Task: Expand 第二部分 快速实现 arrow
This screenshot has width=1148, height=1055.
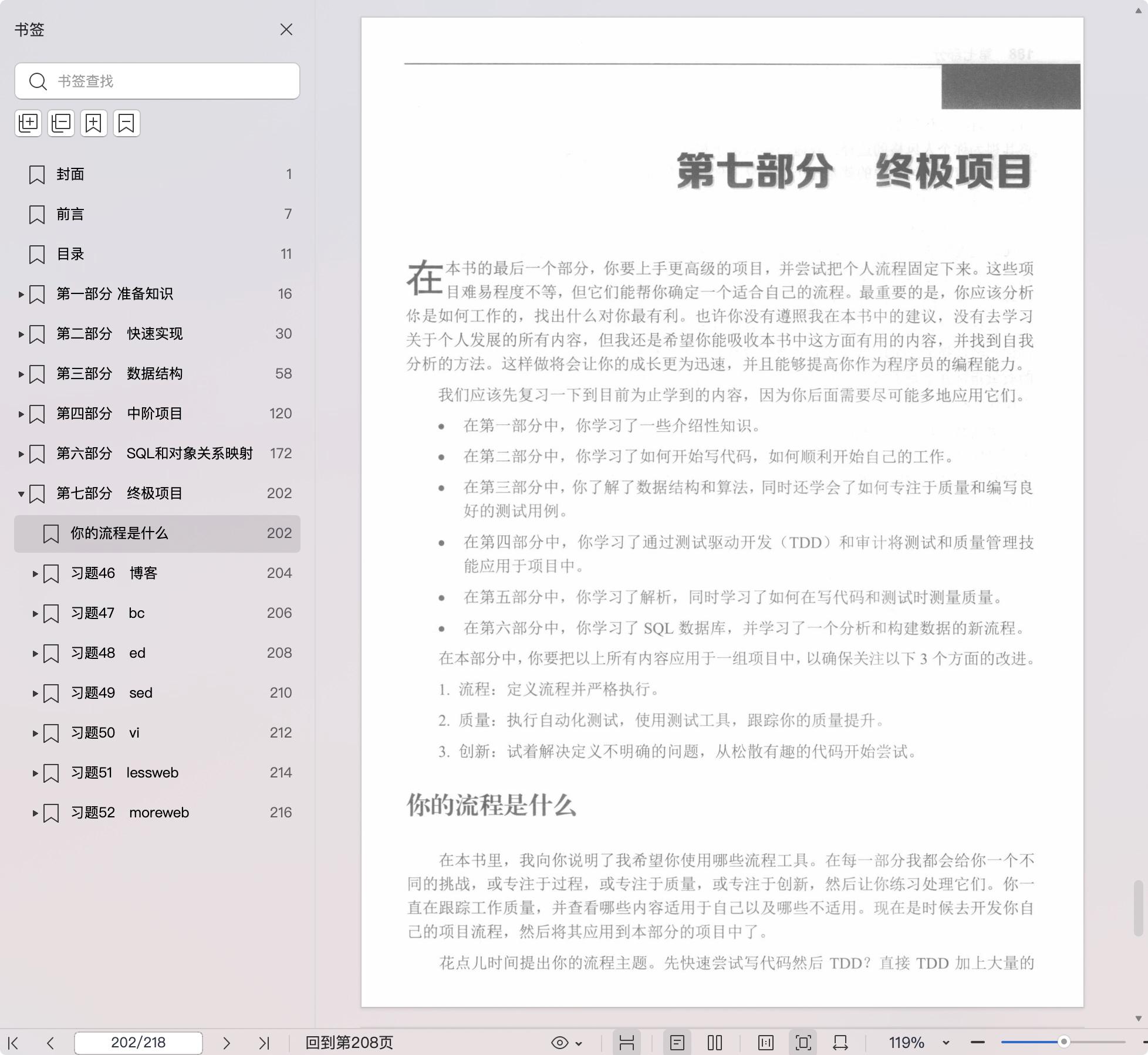Action: click(x=21, y=334)
